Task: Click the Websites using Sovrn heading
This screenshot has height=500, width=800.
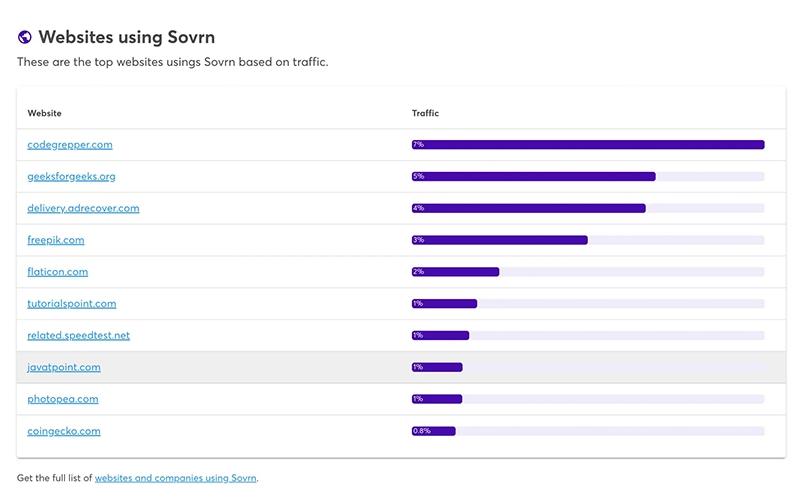Action: click(x=127, y=37)
